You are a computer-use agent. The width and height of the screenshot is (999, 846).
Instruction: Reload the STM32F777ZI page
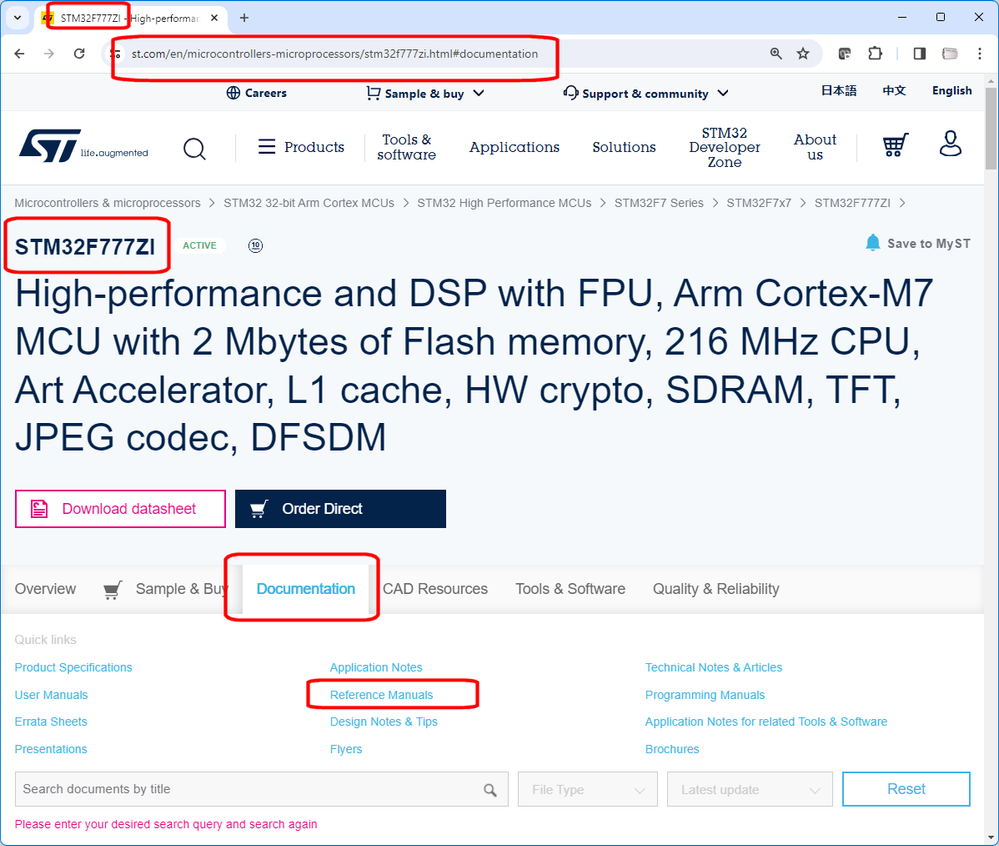[79, 54]
